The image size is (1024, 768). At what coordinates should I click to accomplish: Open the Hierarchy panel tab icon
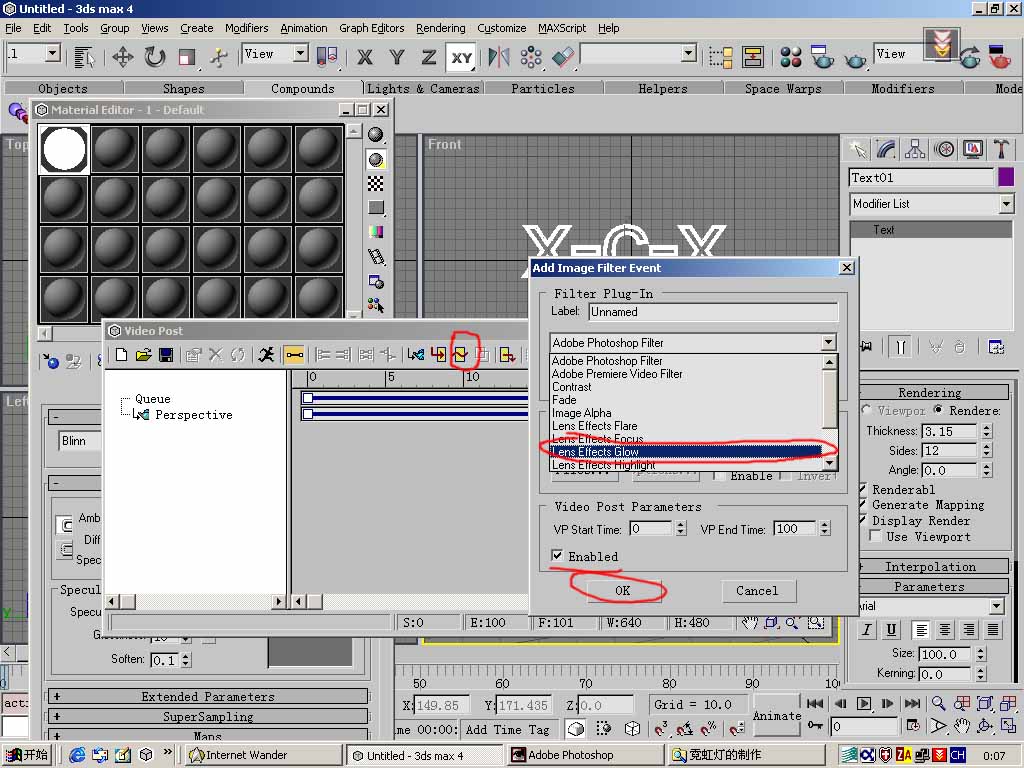click(915, 149)
